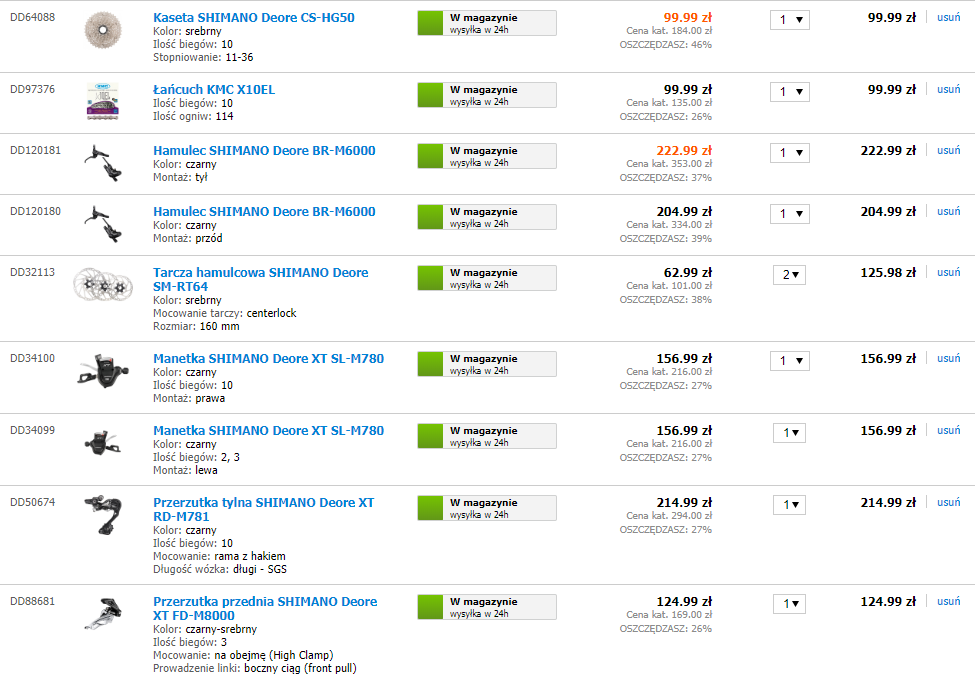976x693 pixels.
Task: Click the SM-RT64 brake rotor product image
Action: 103,286
